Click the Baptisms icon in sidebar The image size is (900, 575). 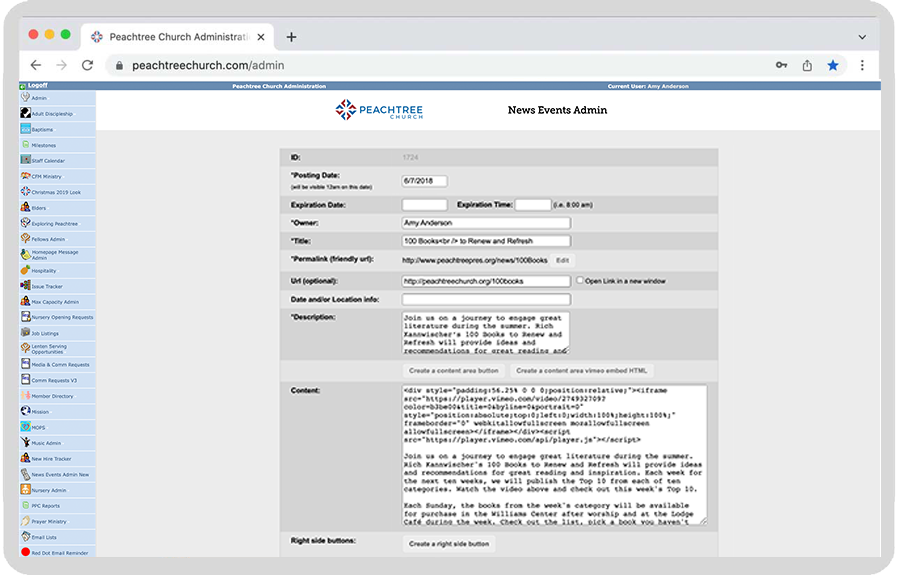click(x=25, y=129)
